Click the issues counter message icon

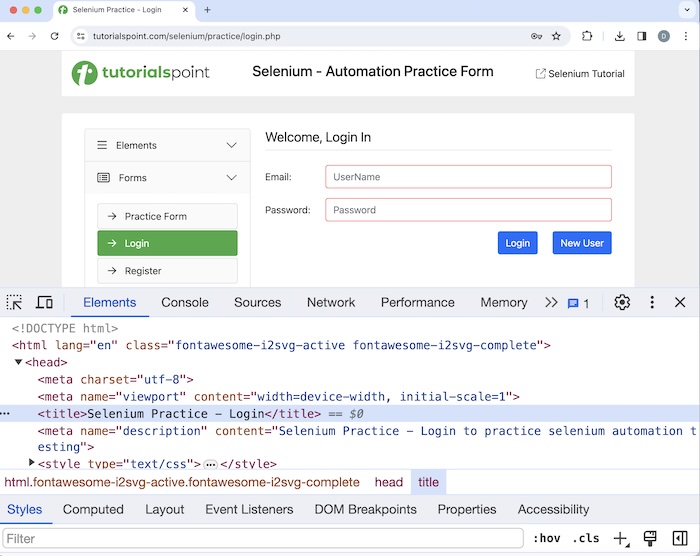[578, 303]
